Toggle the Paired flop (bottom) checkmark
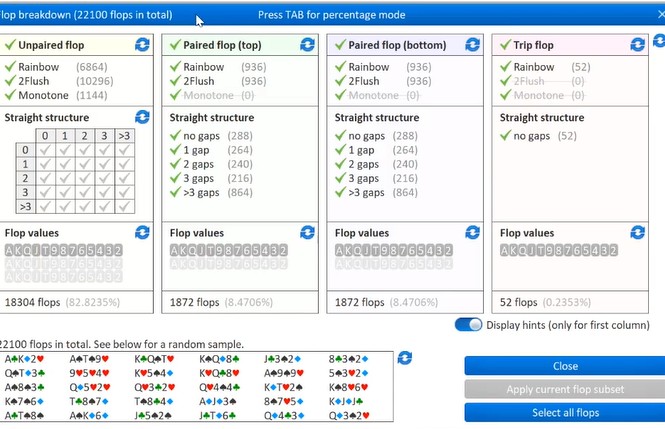665x429 pixels. [x=340, y=45]
